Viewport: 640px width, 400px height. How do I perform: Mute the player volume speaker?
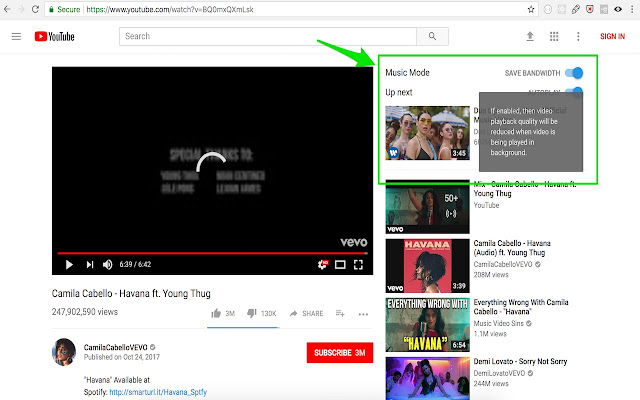point(108,264)
